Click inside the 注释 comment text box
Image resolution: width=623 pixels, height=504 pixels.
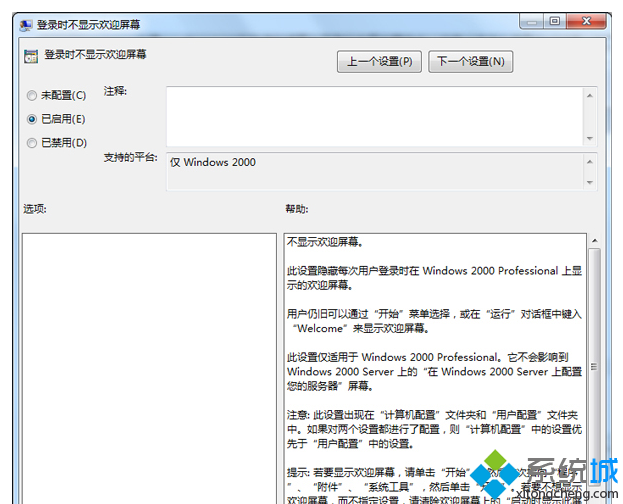(375, 116)
